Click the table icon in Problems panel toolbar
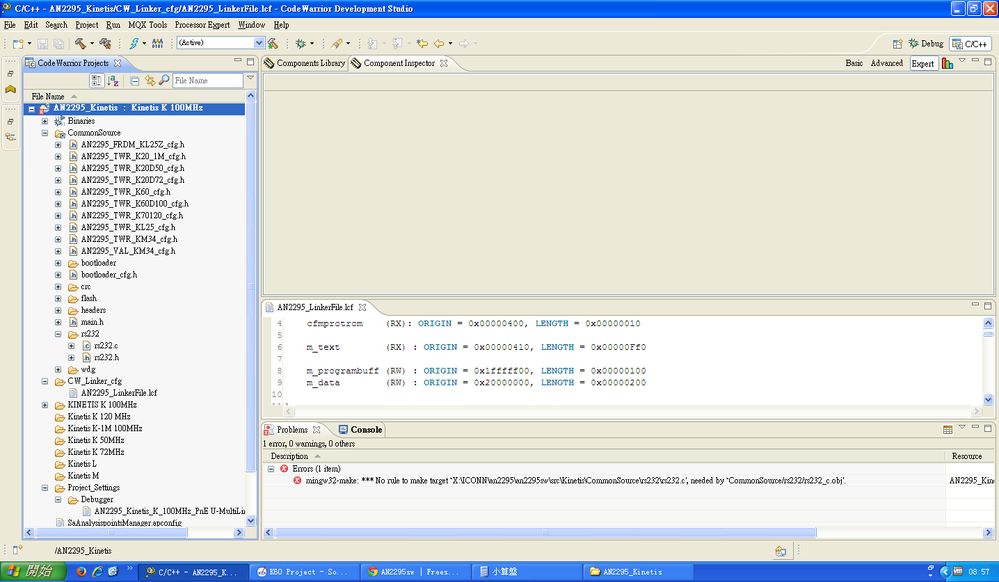999x582 pixels. point(947,430)
